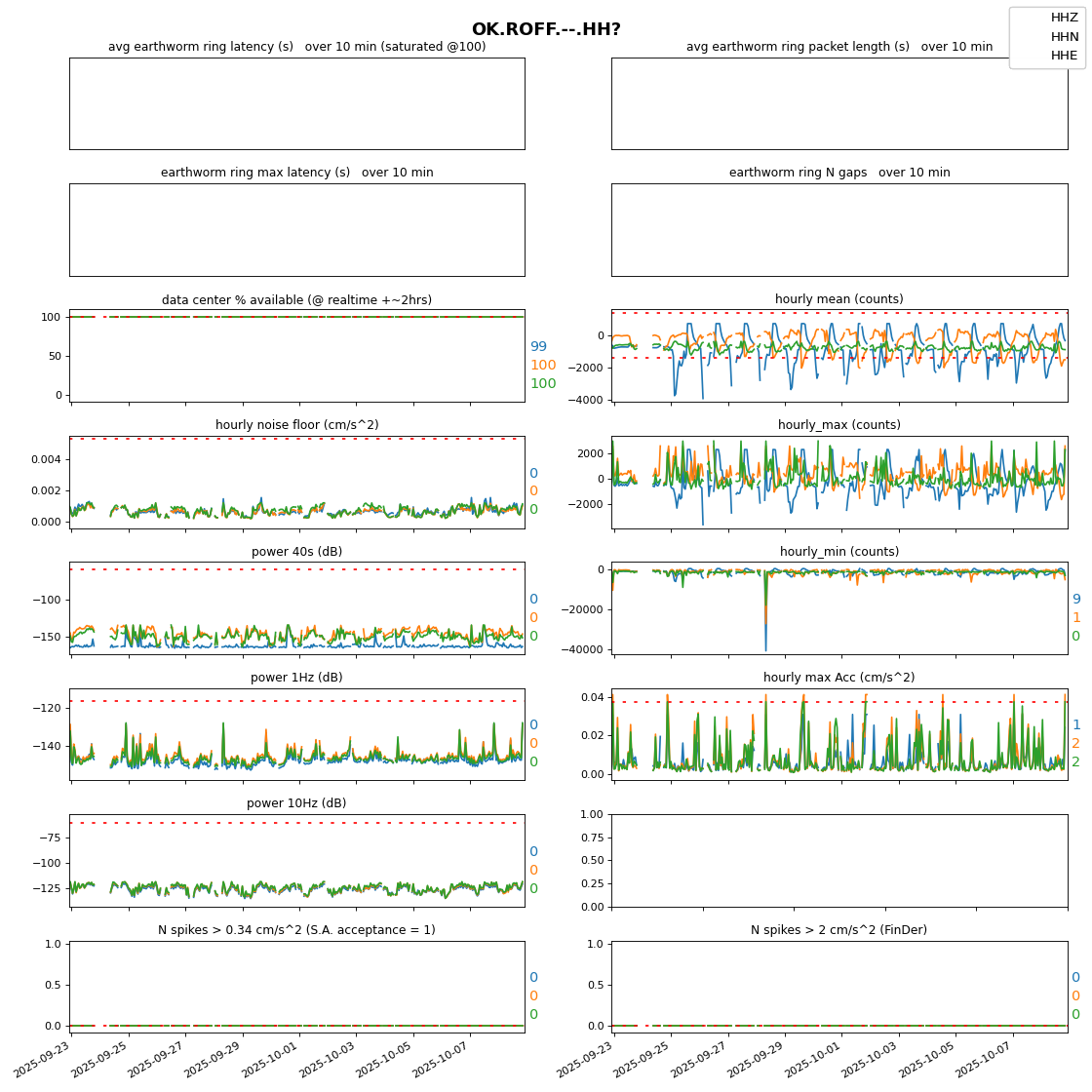Image resolution: width=1092 pixels, height=1092 pixels.
Task: Click the 'N spikes > 2 cm/s^2 (FinDer)' title
Action: (x=838, y=930)
